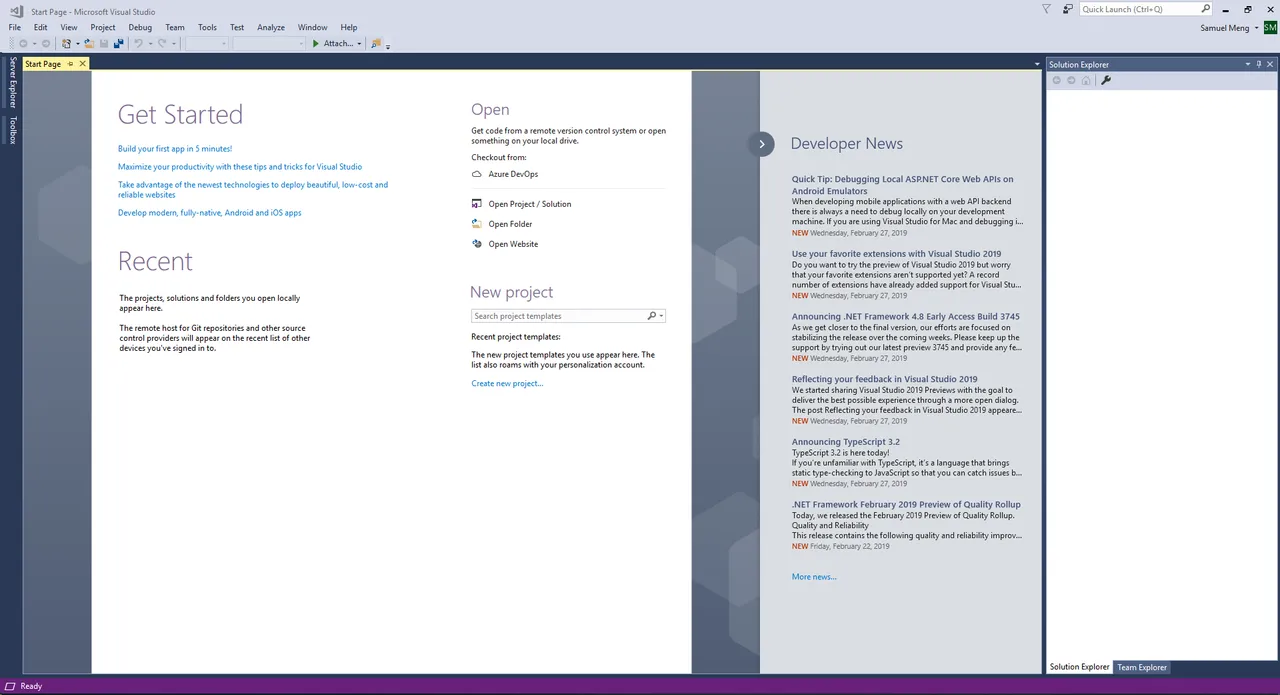Click the 'Create new project...' link

[507, 384]
